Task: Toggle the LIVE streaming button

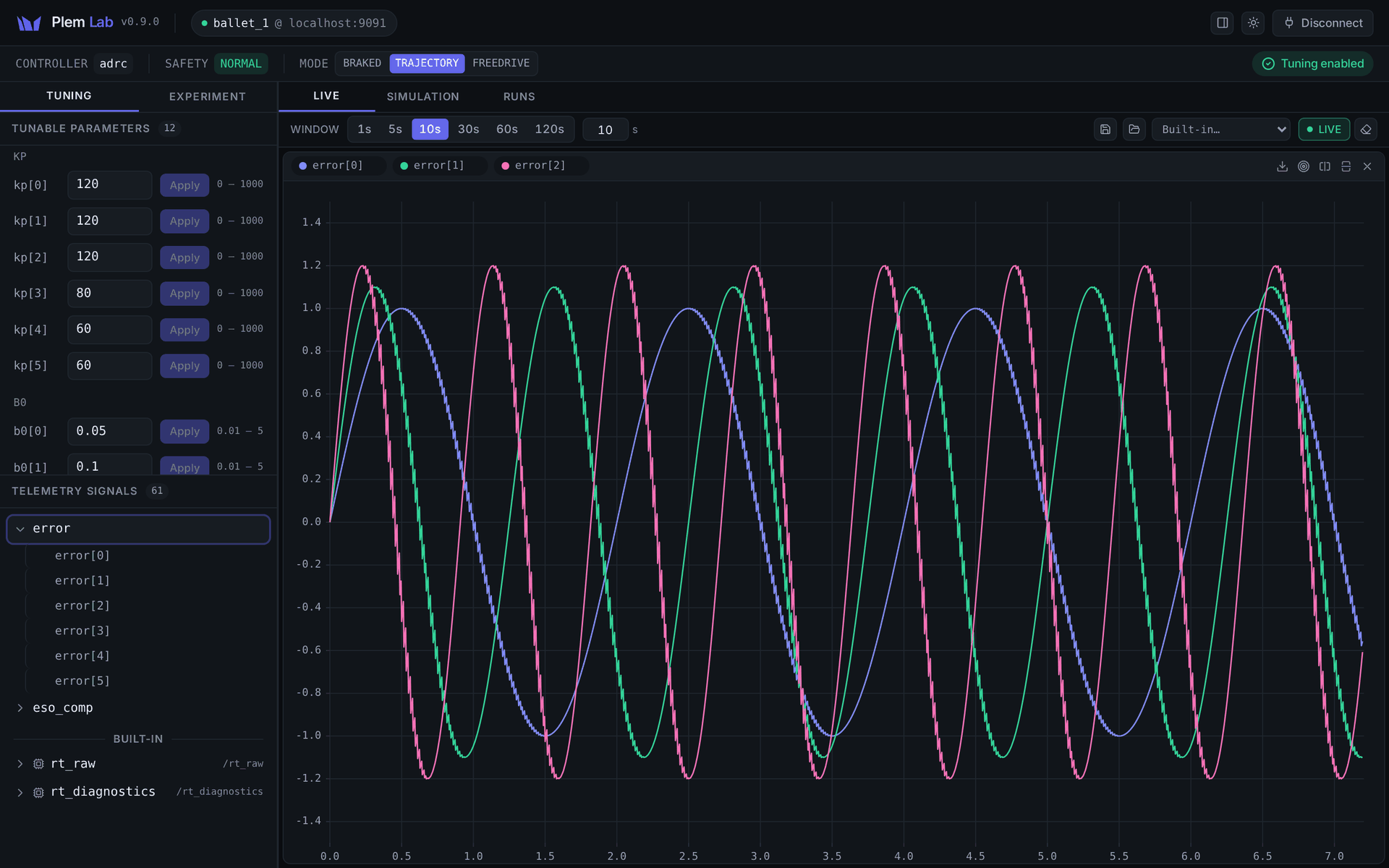Action: coord(1324,129)
